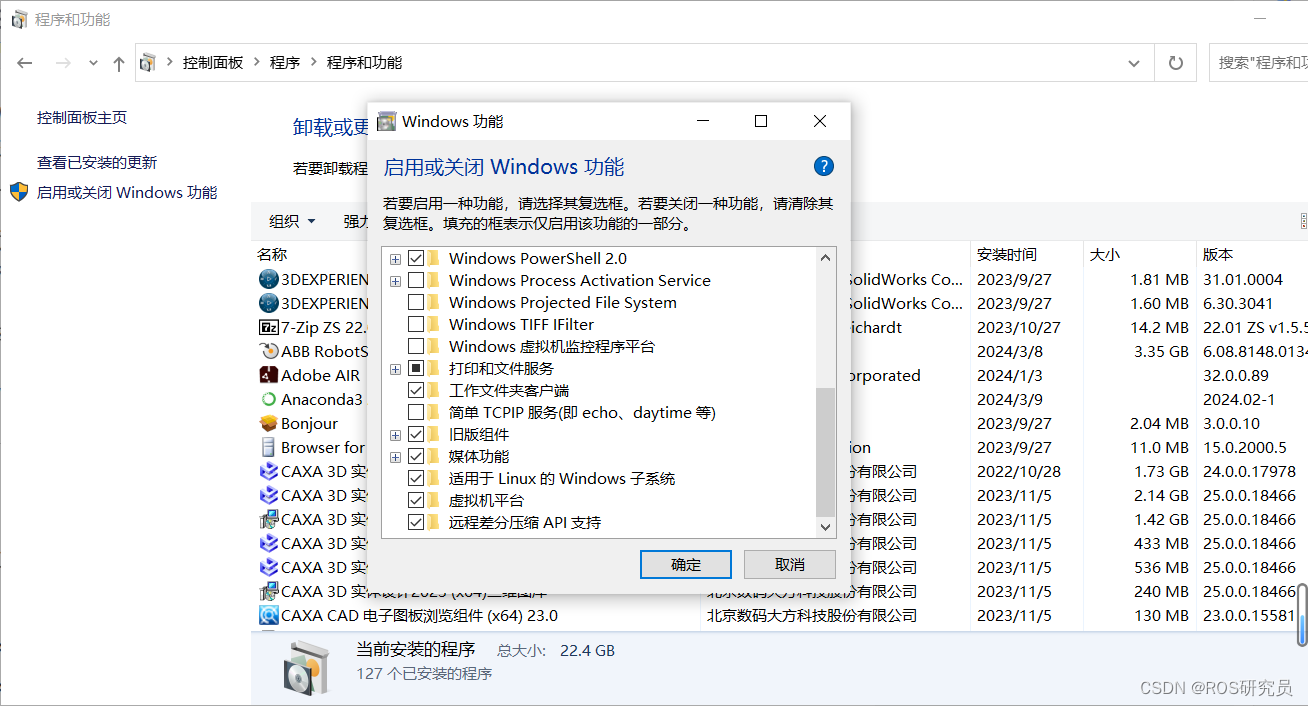The height and width of the screenshot is (706, 1308).
Task: Open 启用或关闭 Windows 功能 link
Action: click(x=127, y=192)
